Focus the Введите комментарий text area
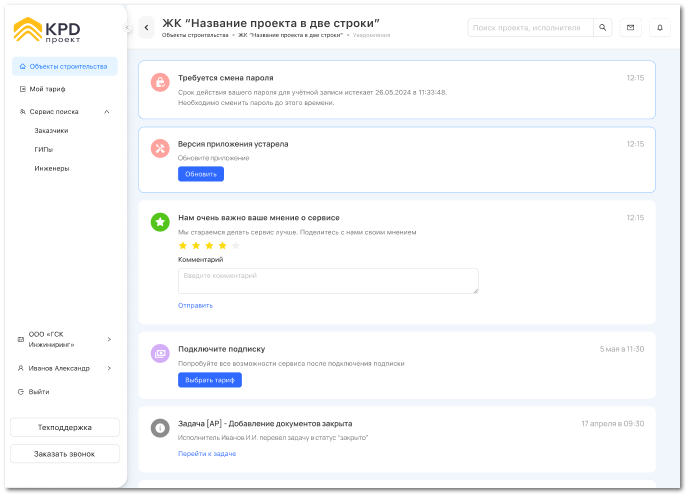This screenshot has height=497, width=689. coord(328,281)
